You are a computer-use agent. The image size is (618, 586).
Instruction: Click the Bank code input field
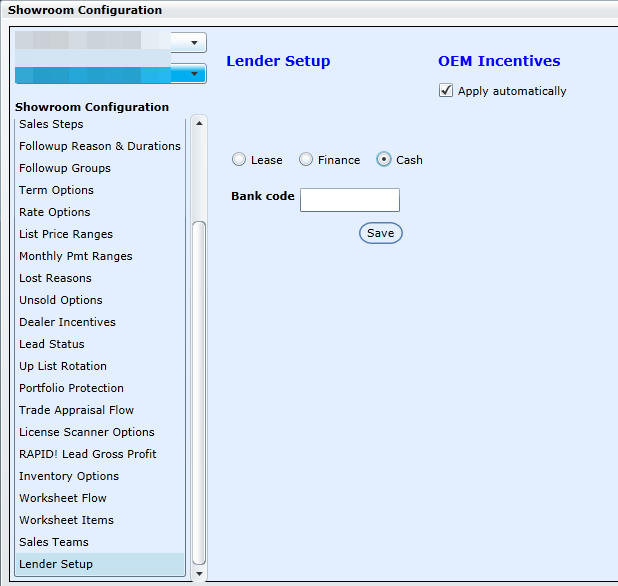coord(349,200)
